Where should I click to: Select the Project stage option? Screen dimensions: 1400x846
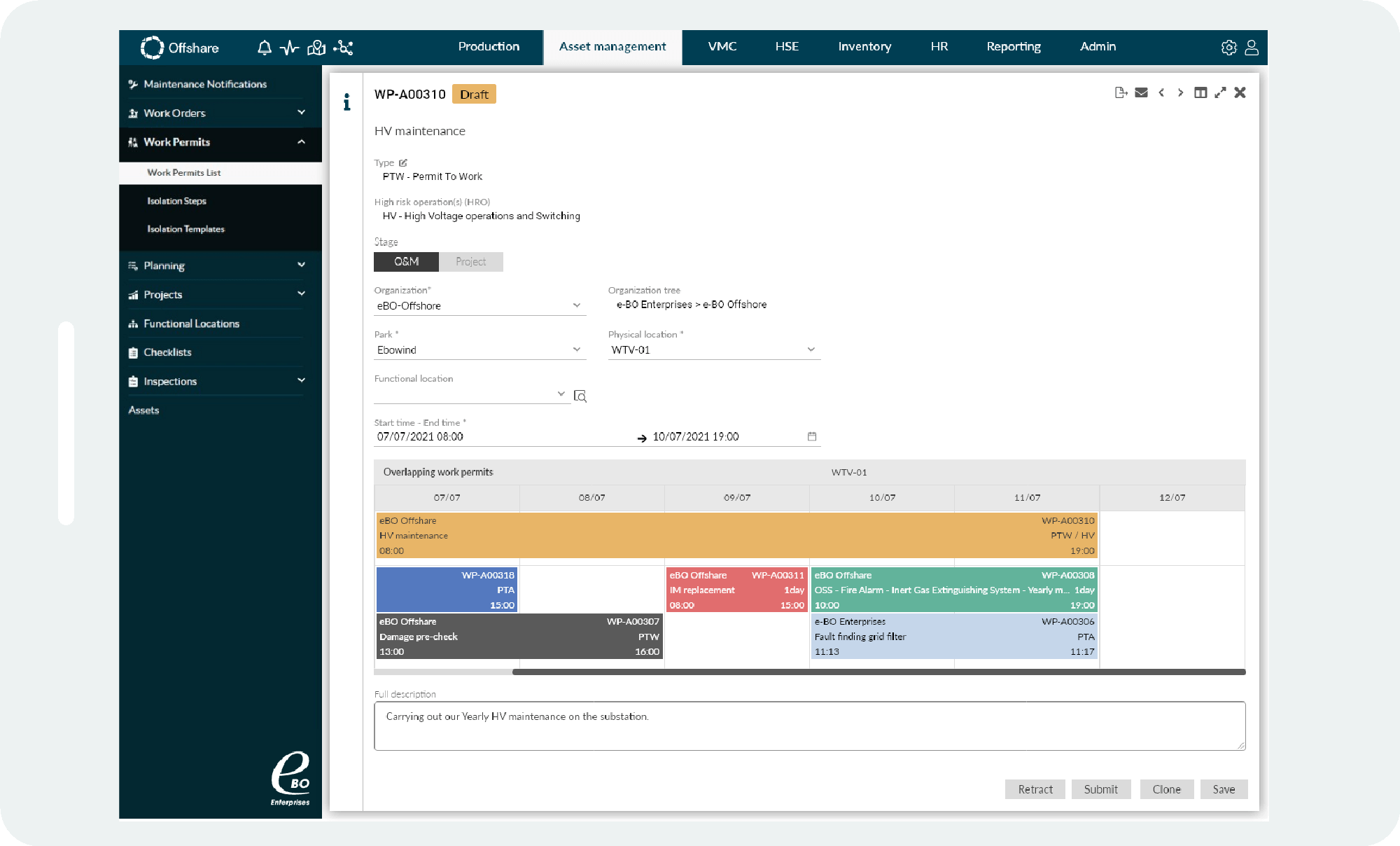[x=470, y=261]
